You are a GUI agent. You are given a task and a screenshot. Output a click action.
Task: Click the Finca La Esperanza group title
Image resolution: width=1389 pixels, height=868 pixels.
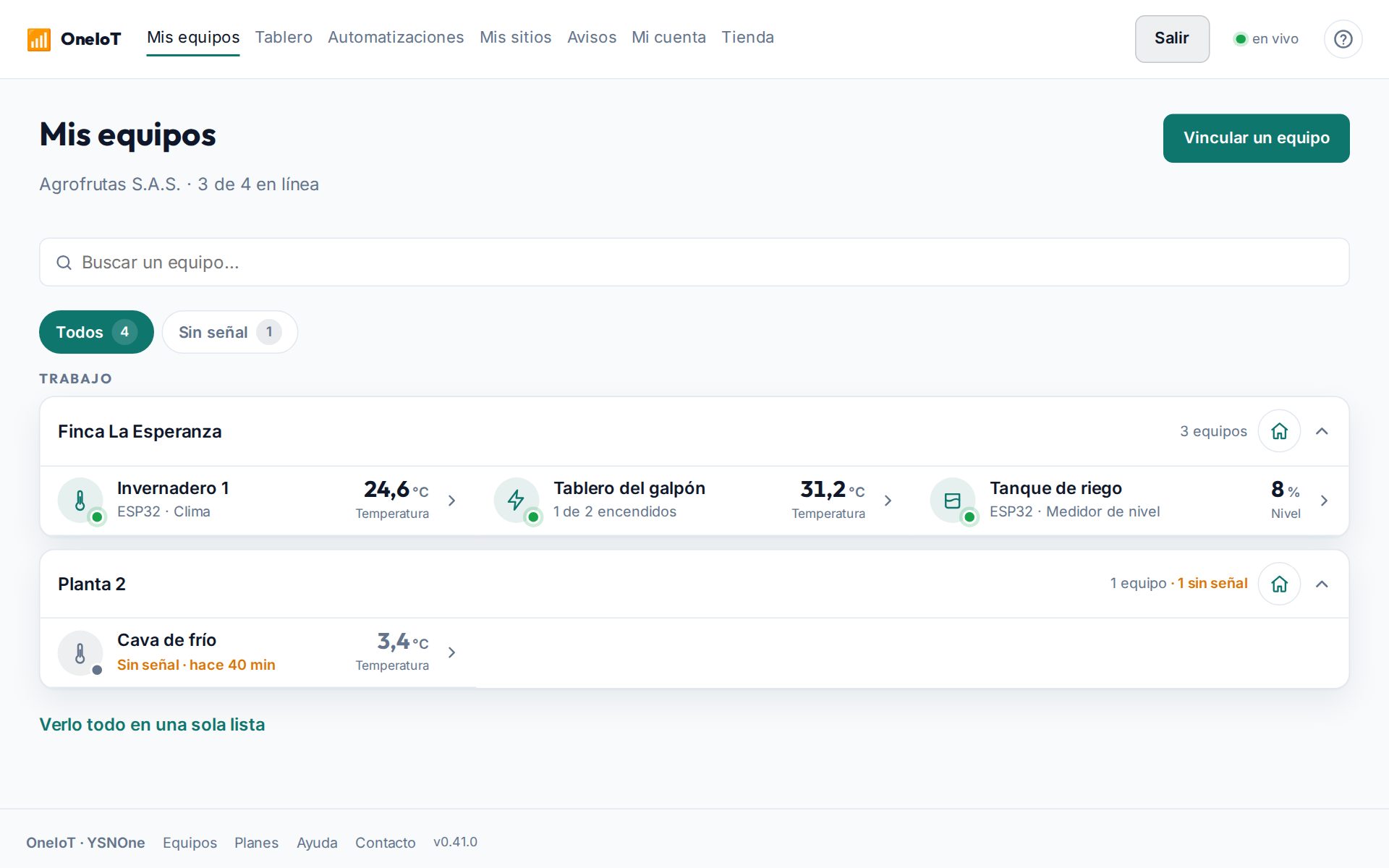[140, 432]
